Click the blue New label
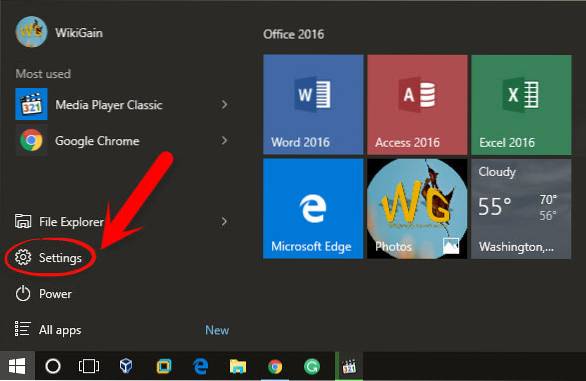Viewport: 586px width, 381px height. click(217, 330)
